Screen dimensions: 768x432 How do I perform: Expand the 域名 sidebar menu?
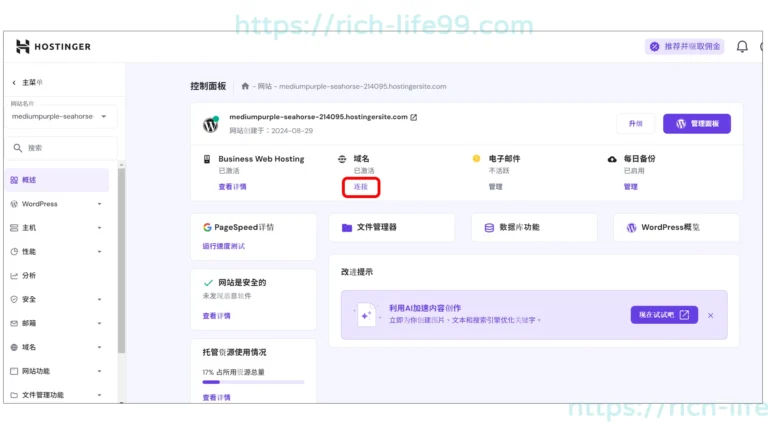99,347
